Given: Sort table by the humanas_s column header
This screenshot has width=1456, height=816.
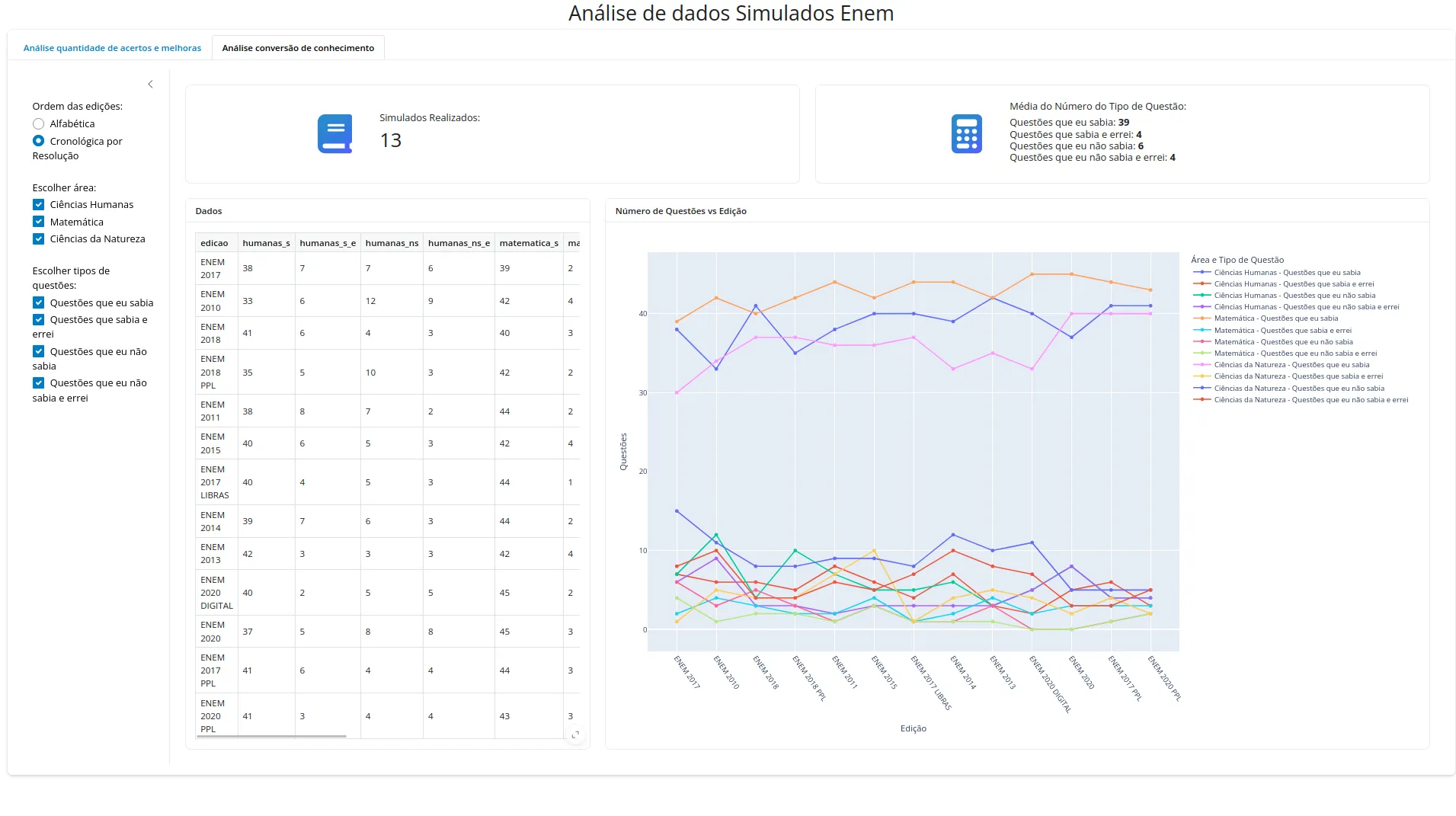Looking at the screenshot, I should point(266,243).
